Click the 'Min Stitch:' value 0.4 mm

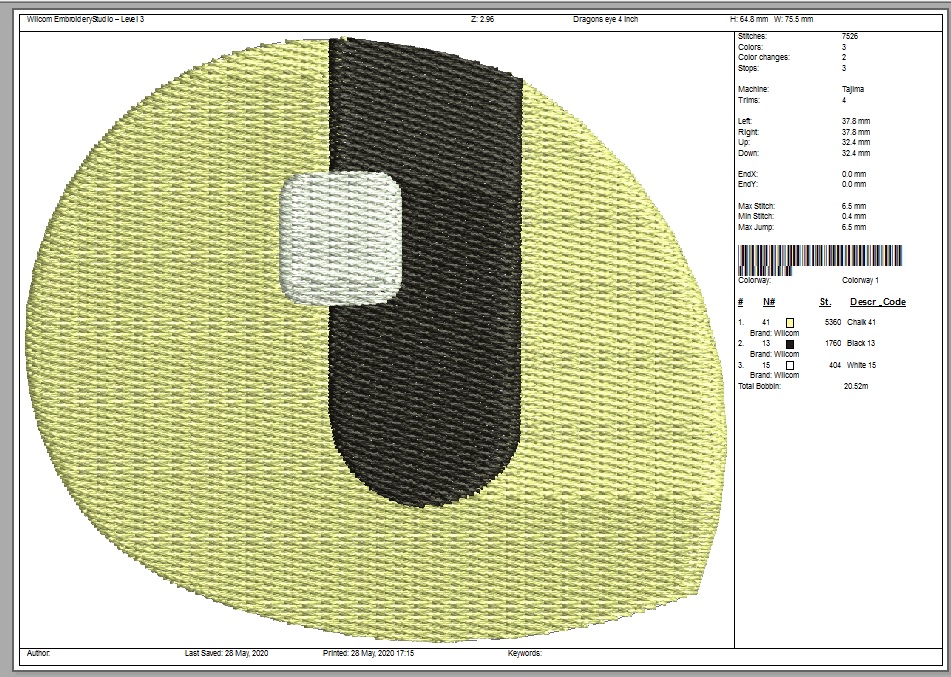[854, 217]
